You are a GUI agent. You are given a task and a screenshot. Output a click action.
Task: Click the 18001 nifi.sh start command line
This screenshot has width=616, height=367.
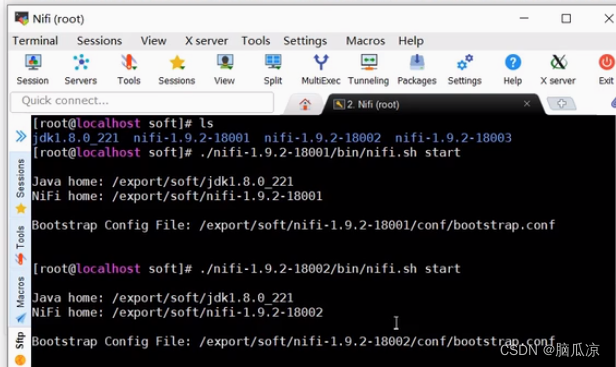coord(246,152)
